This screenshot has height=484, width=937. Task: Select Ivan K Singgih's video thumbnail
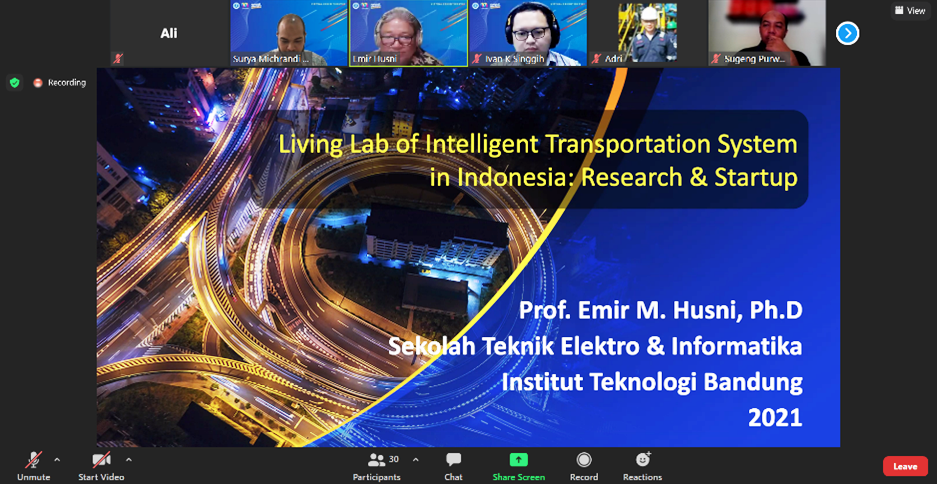coord(528,33)
